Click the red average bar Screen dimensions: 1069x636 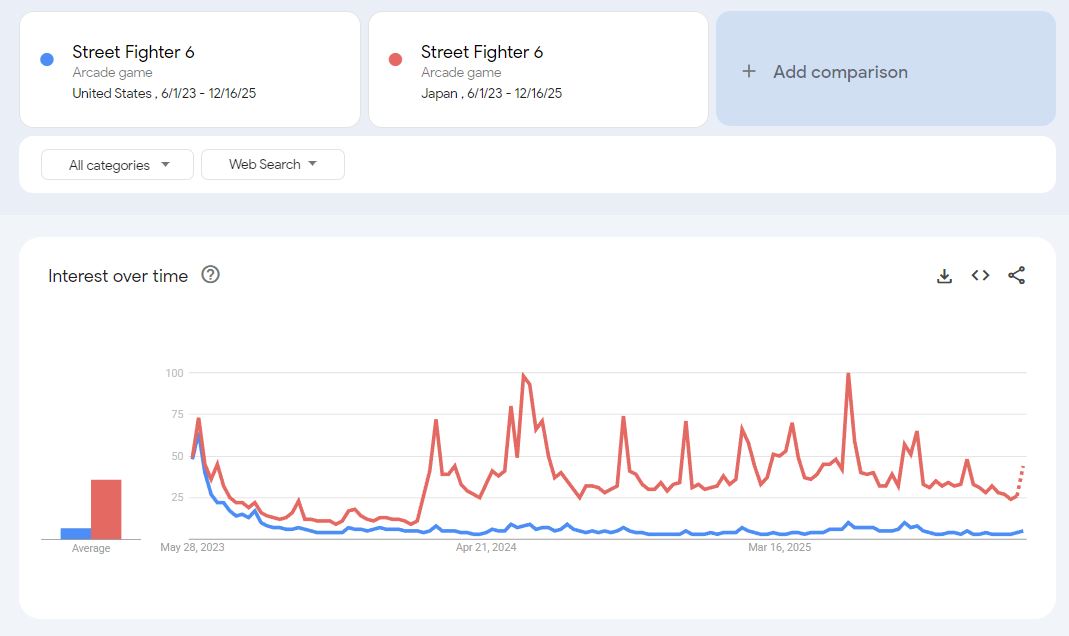coord(106,509)
